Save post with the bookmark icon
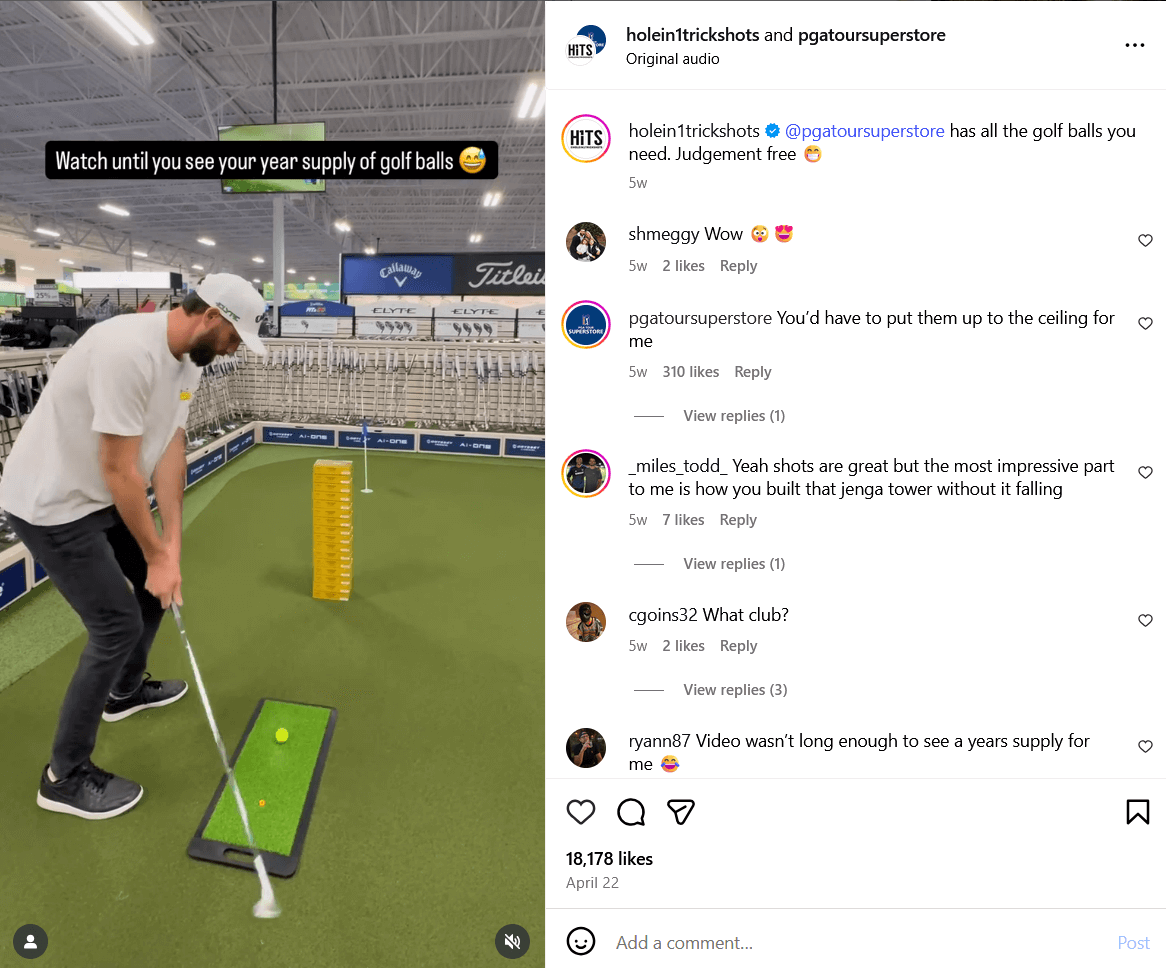 [x=1137, y=812]
